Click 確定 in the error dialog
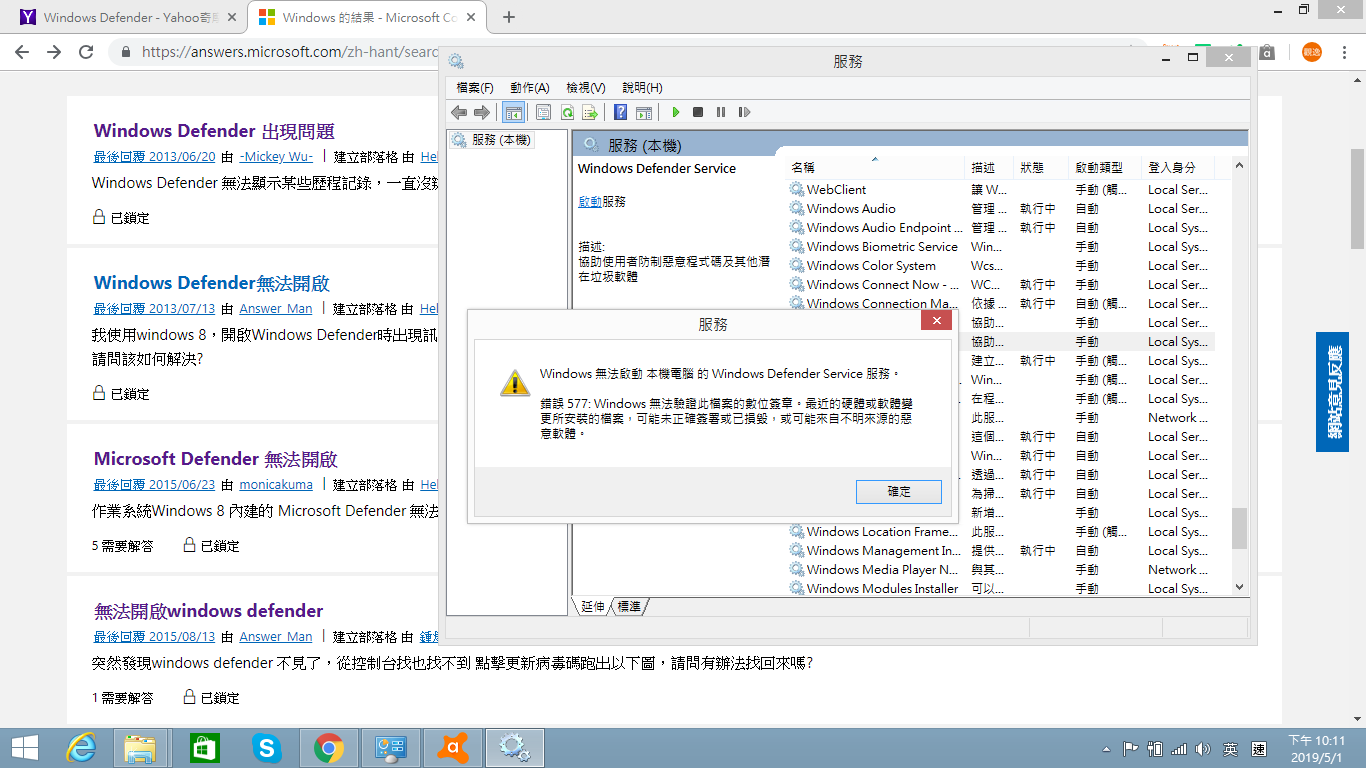This screenshot has height=768, width=1366. 899,492
